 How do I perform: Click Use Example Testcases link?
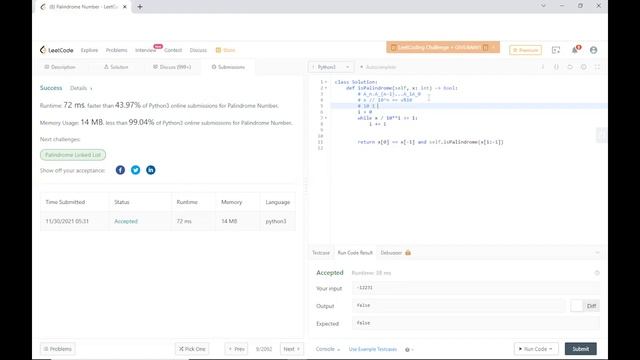coord(373,349)
